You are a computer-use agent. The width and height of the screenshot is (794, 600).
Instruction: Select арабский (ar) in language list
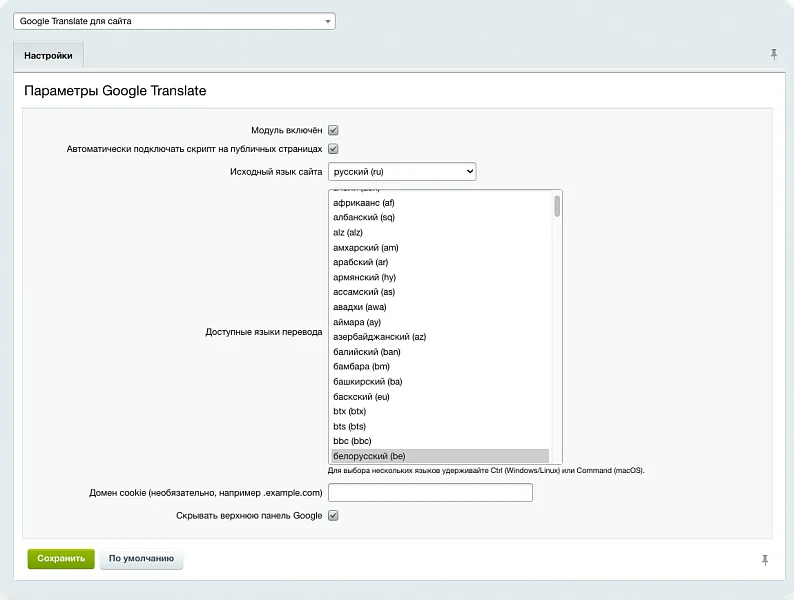click(x=440, y=262)
